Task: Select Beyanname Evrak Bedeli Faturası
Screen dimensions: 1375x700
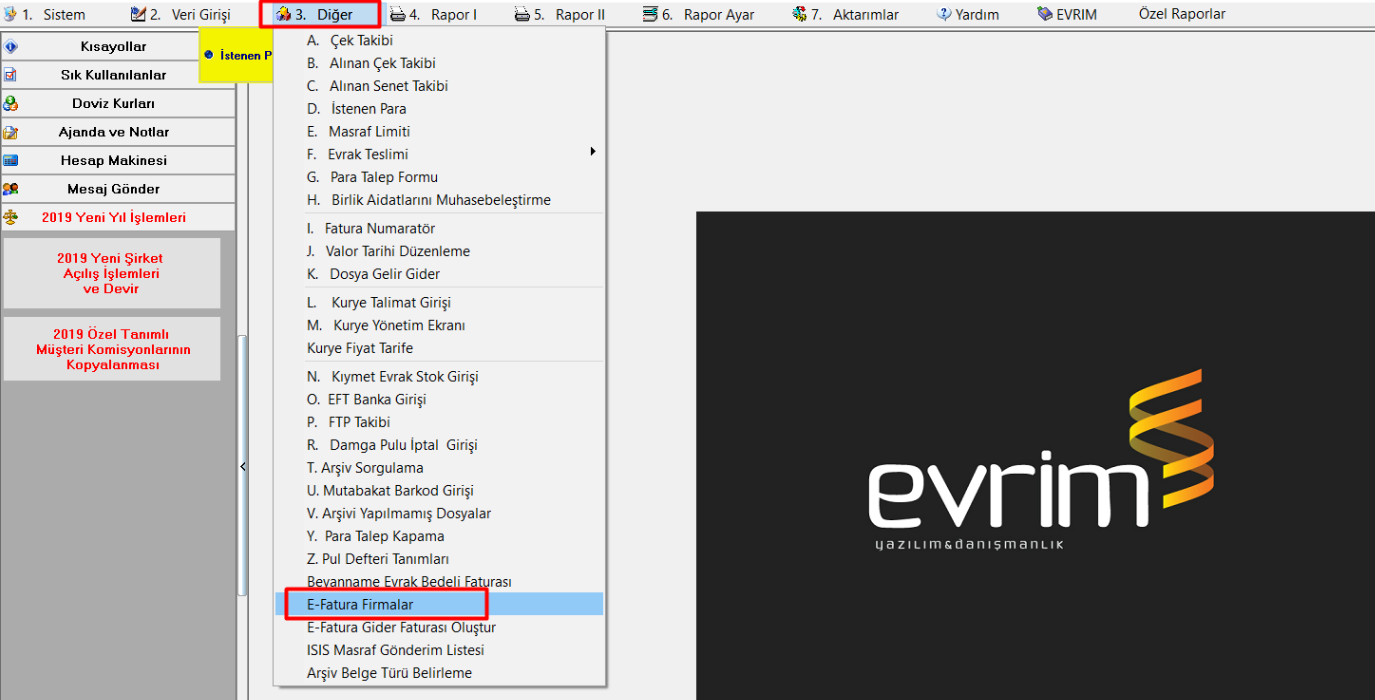Action: pos(440,582)
